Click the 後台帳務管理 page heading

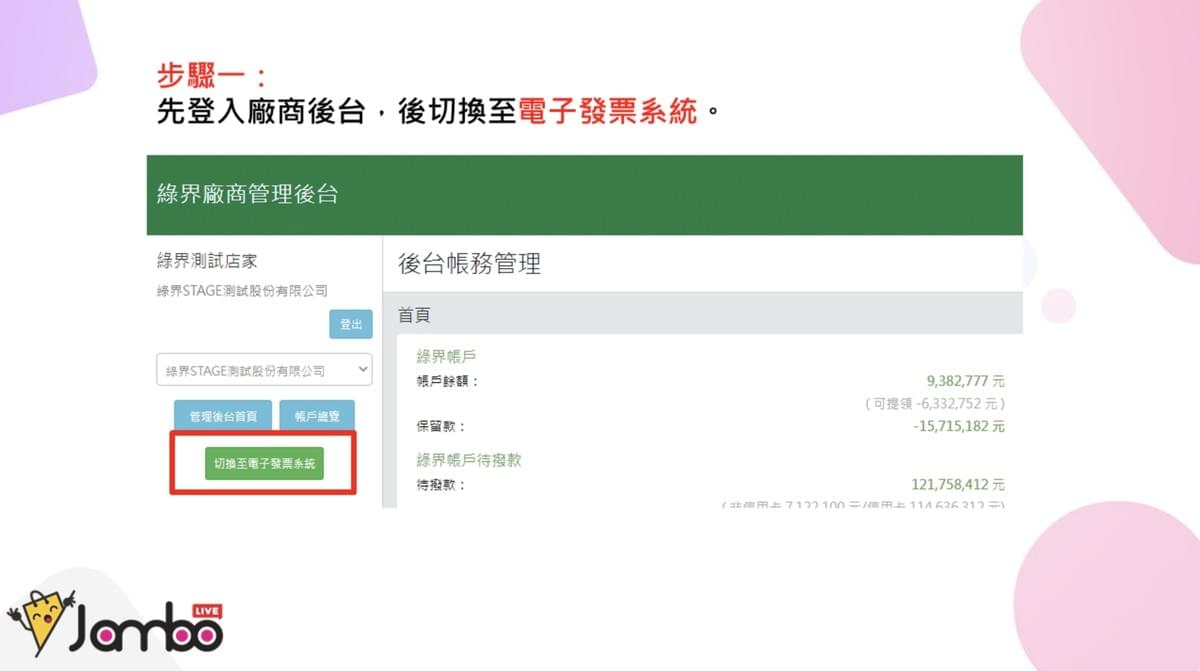coord(469,264)
